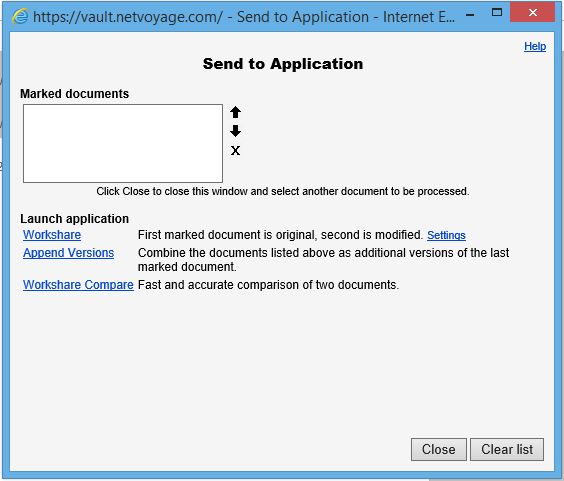Launch Workshare Compare

click(78, 285)
